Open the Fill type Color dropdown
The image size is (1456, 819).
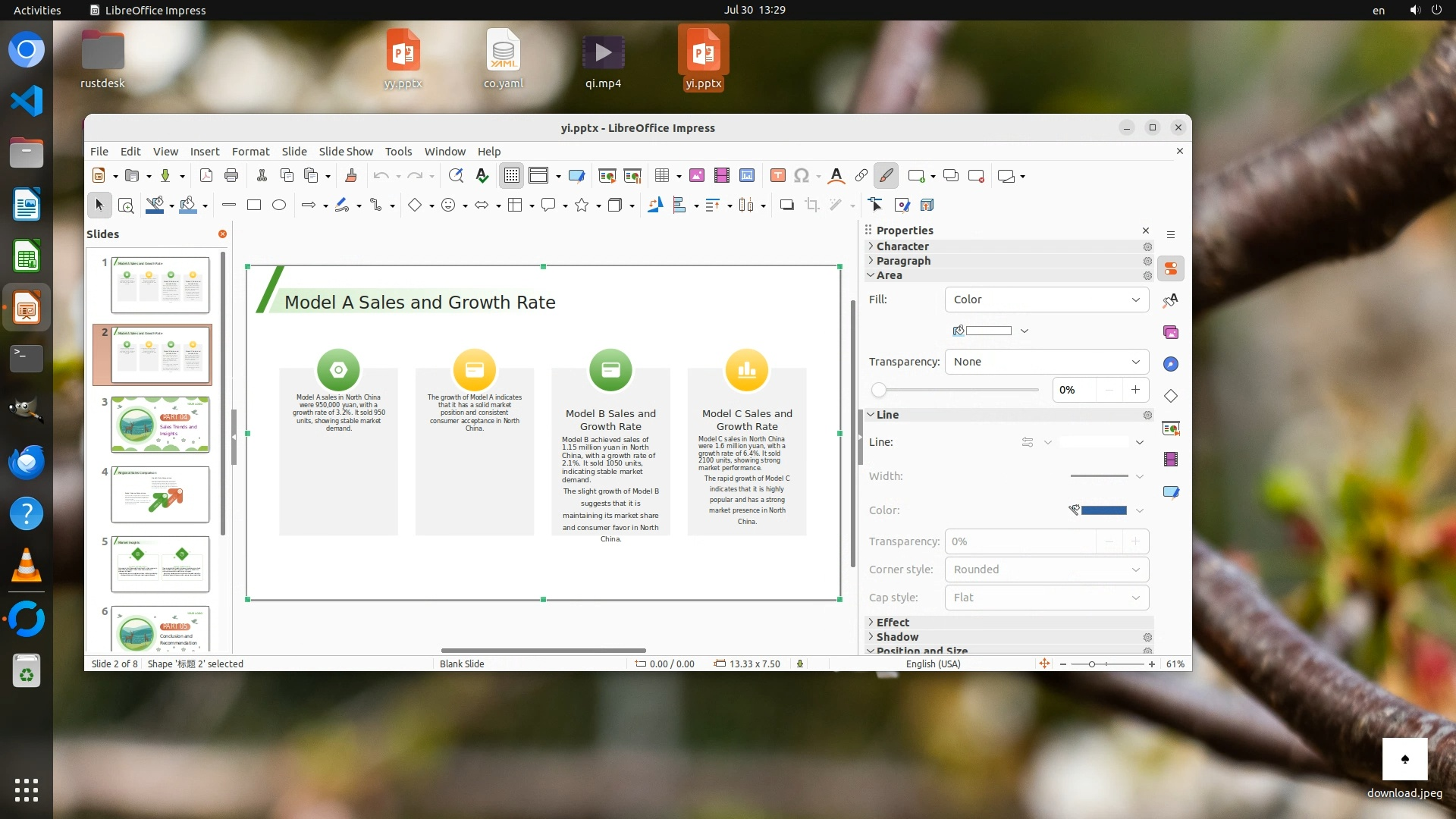coord(1046,300)
